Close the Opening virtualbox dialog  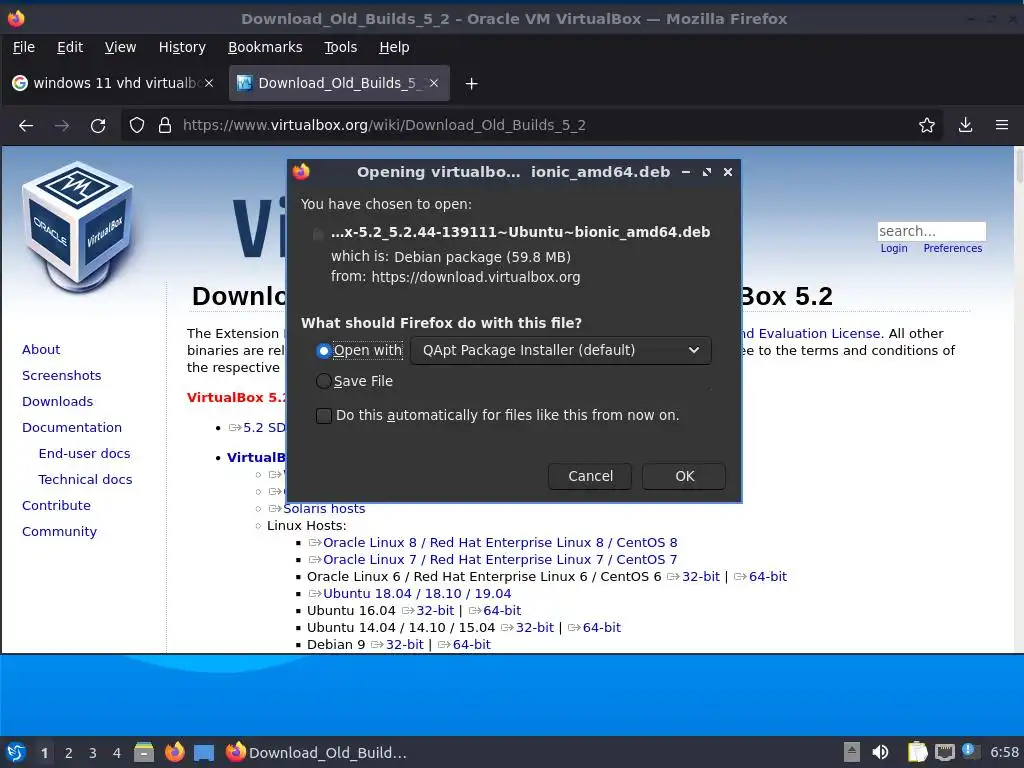(728, 172)
